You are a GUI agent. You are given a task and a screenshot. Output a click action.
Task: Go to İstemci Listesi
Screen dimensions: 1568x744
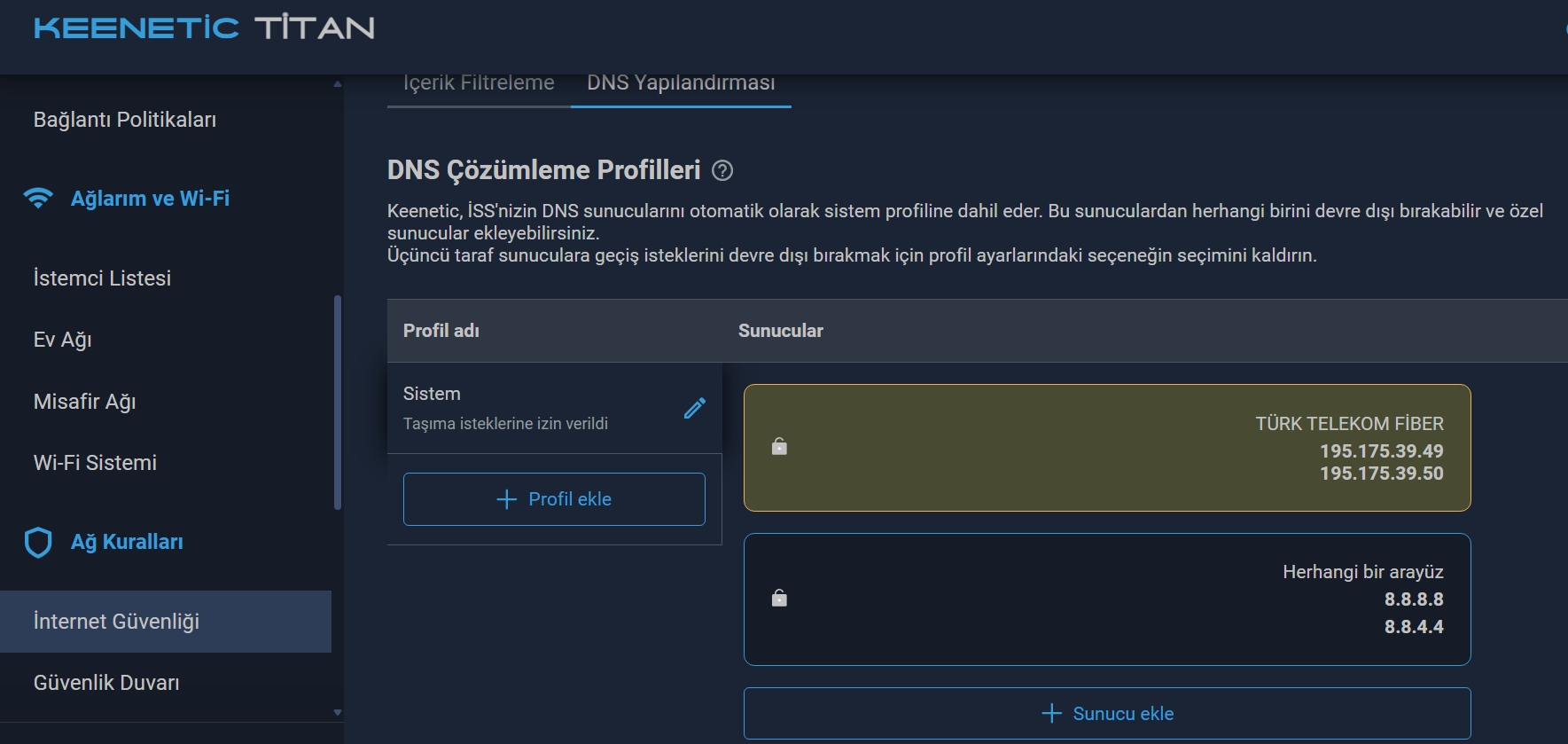point(102,278)
